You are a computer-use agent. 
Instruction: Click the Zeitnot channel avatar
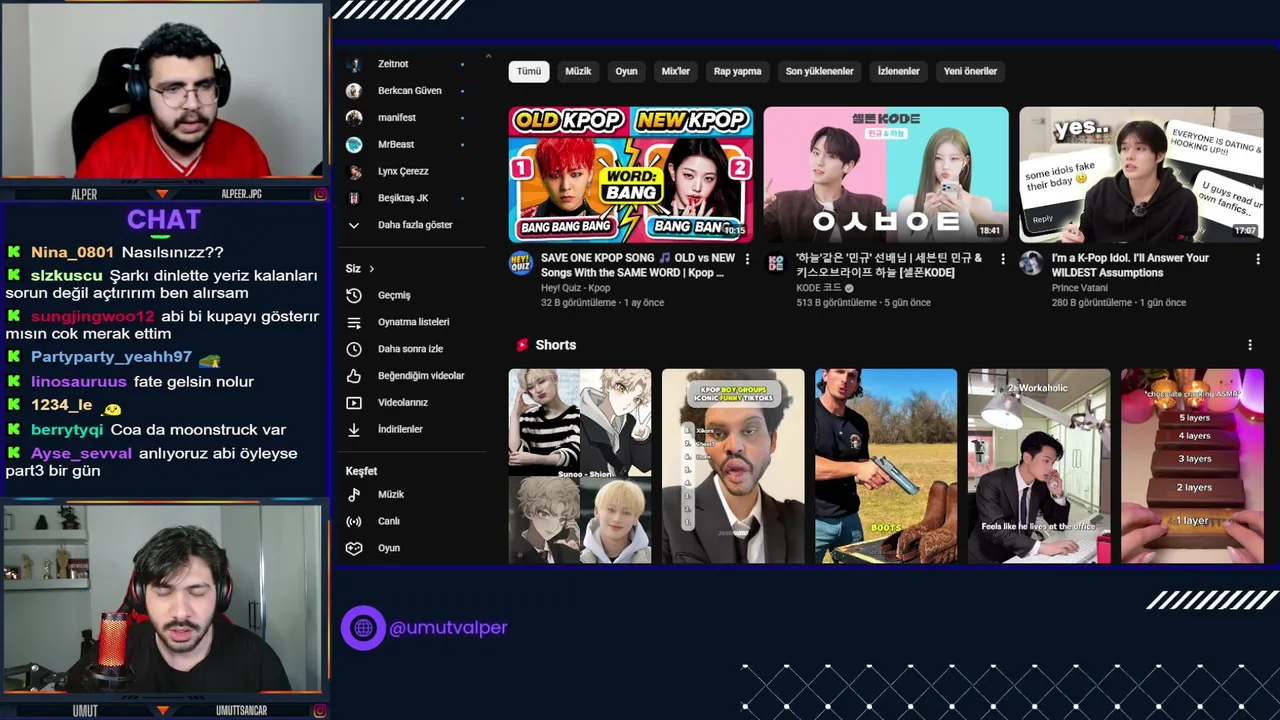pyautogui.click(x=354, y=64)
